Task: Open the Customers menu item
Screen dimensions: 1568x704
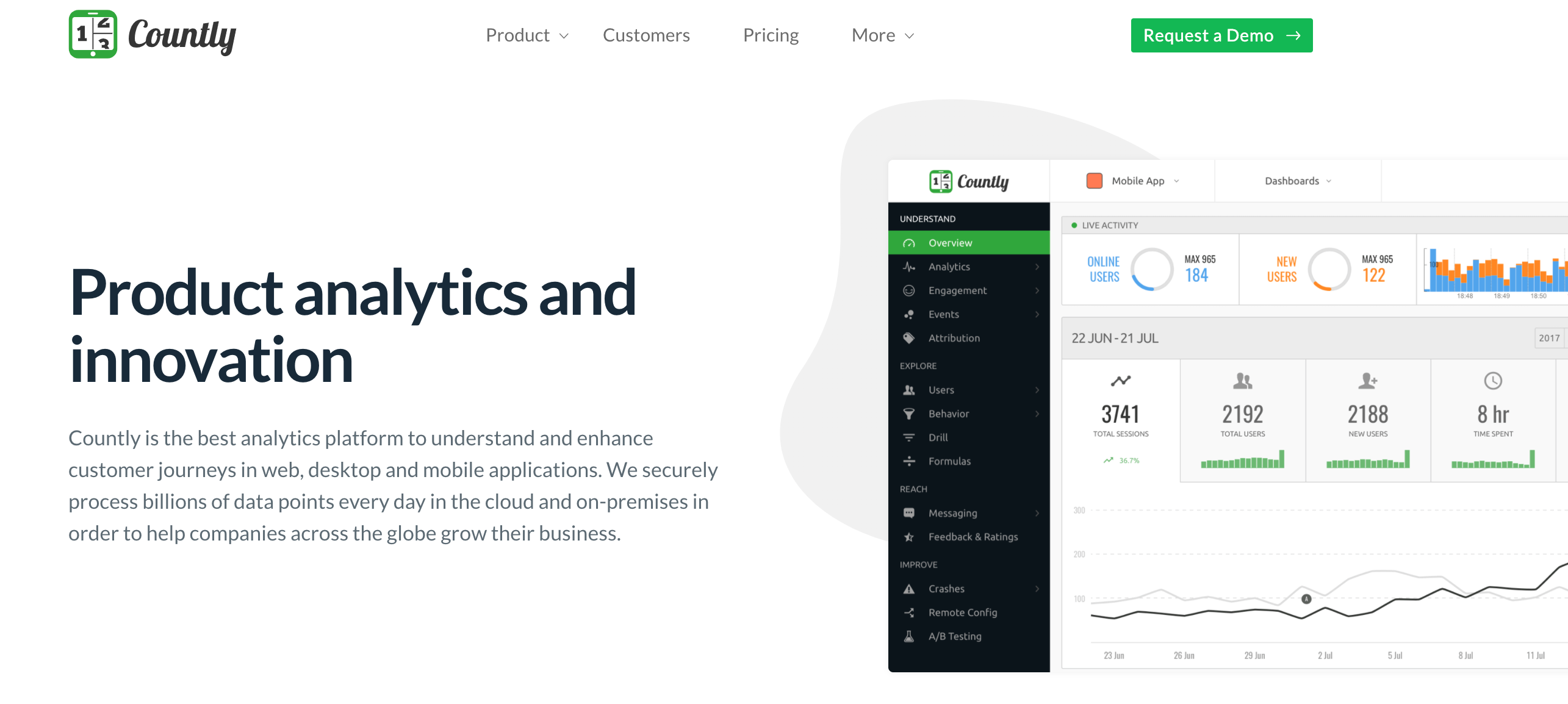Action: [646, 35]
